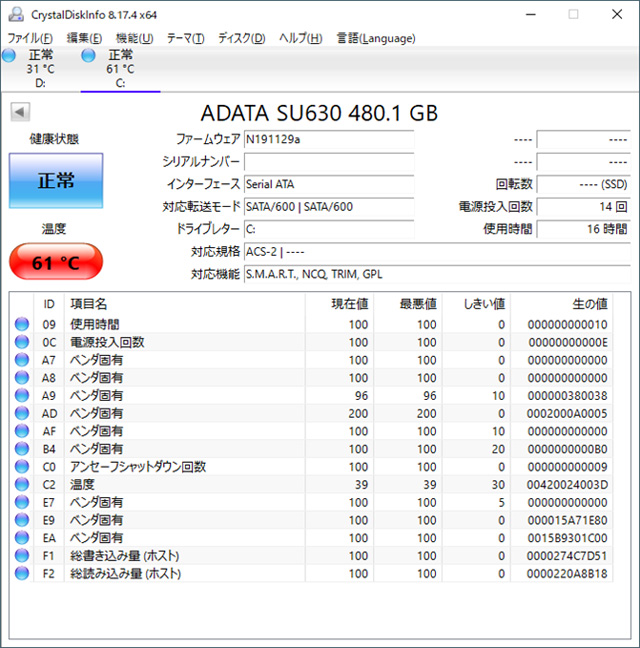Select the 総書き込み量 (ホスト) attribute name
The width and height of the screenshot is (640, 648).
tap(125, 556)
